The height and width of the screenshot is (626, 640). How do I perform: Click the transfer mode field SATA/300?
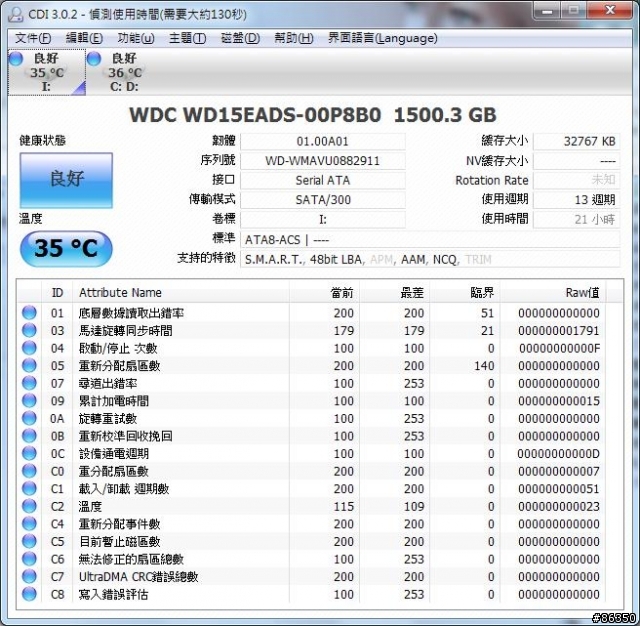tap(323, 200)
